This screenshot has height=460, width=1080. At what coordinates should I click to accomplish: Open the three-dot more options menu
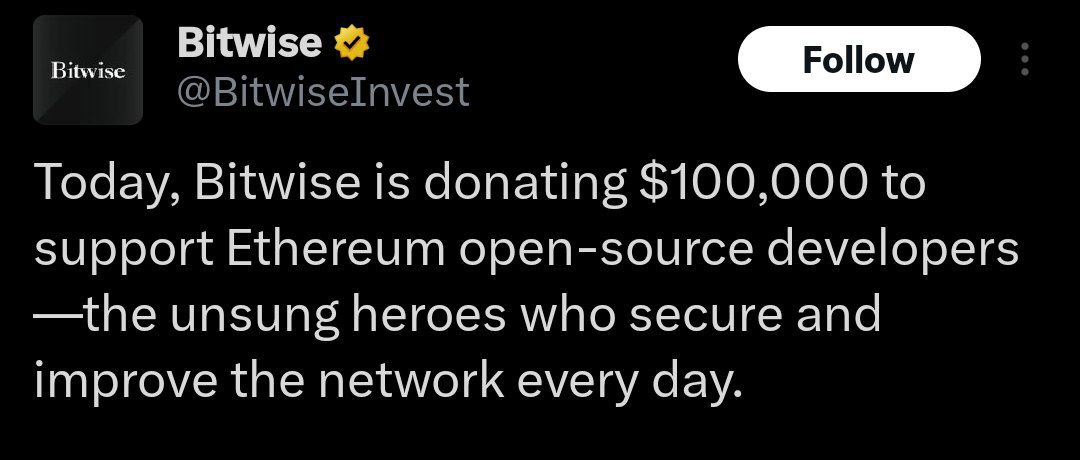1025,59
